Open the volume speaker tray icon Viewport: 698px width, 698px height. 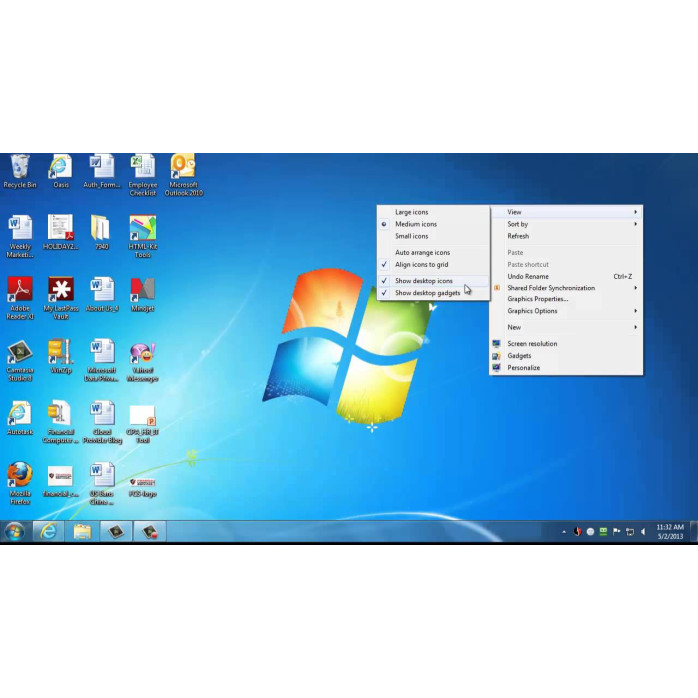point(643,532)
